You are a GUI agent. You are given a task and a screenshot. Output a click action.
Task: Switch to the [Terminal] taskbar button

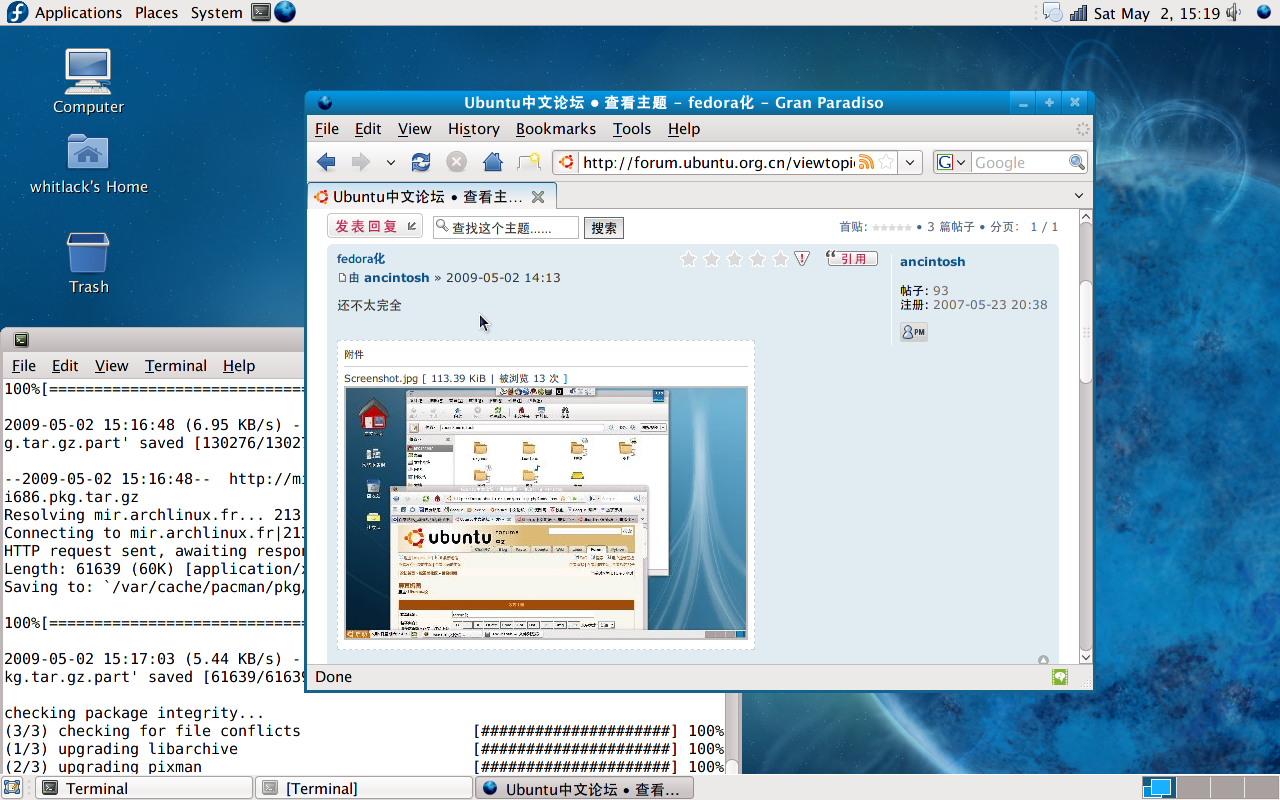pos(364,788)
